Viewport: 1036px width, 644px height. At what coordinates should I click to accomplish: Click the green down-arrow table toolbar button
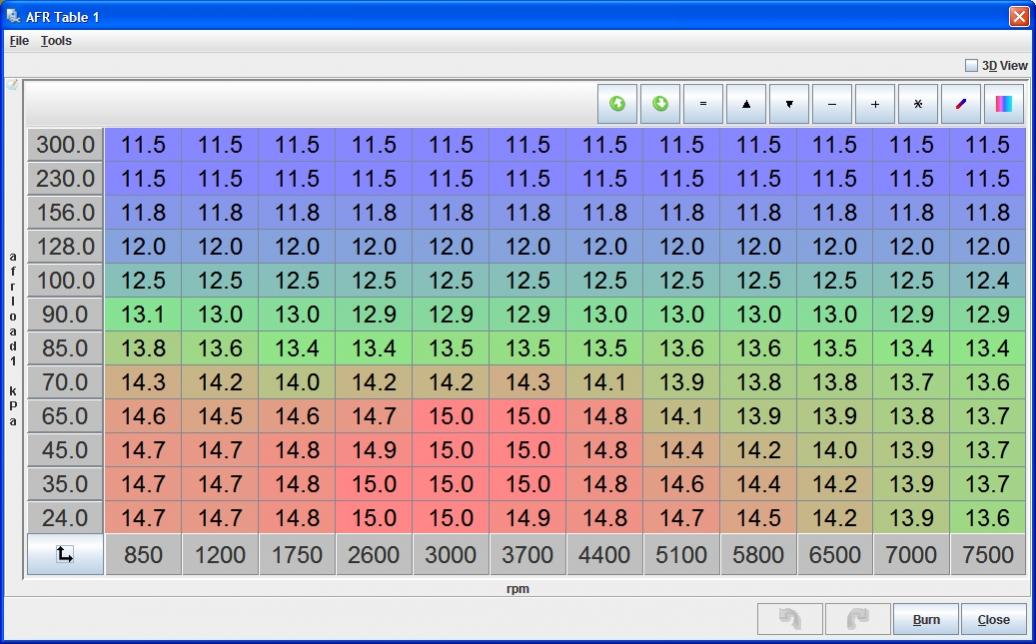pos(660,104)
